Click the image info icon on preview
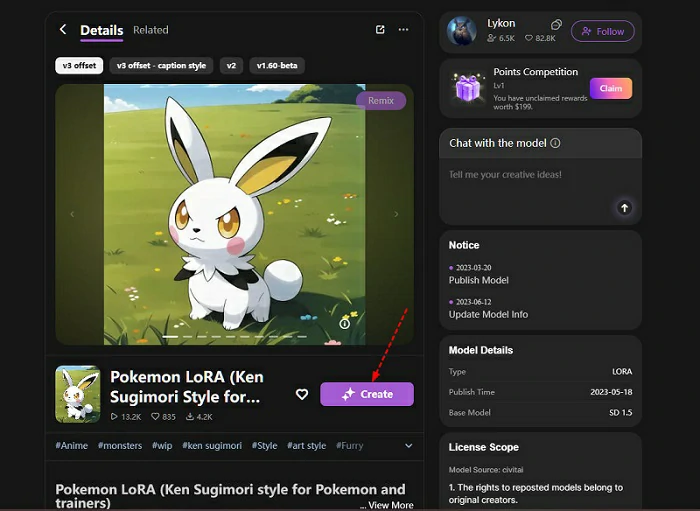The image size is (700, 511). click(x=344, y=323)
